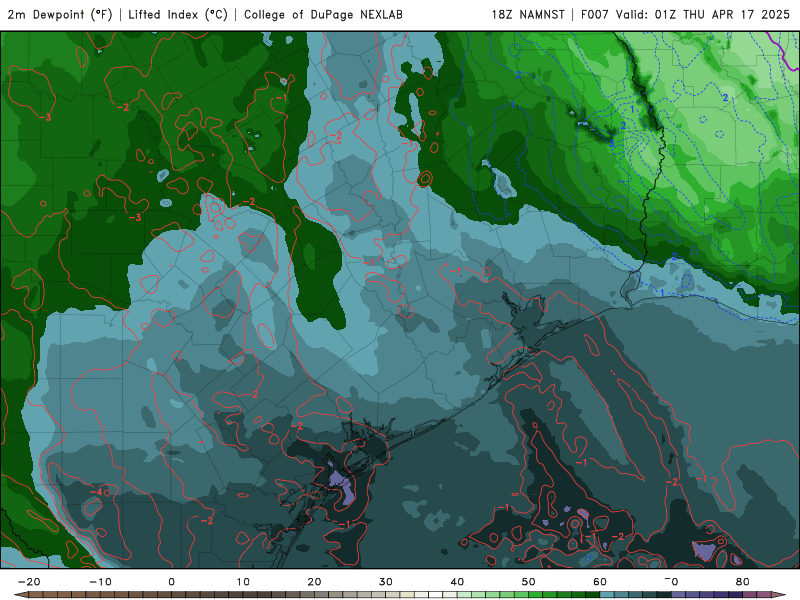Screen dimensions: 800x600
Task: Click the left arrow end of color bar
Action: pyautogui.click(x=20, y=594)
